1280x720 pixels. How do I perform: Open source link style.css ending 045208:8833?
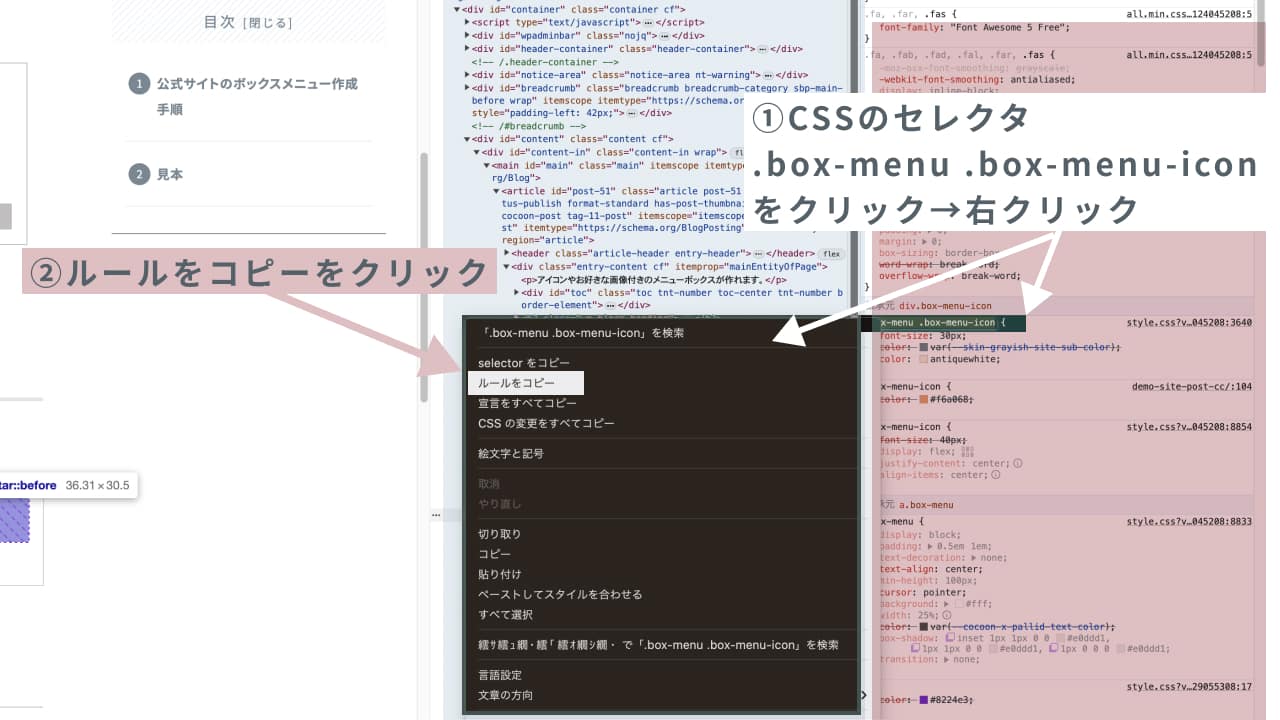[x=1189, y=521]
